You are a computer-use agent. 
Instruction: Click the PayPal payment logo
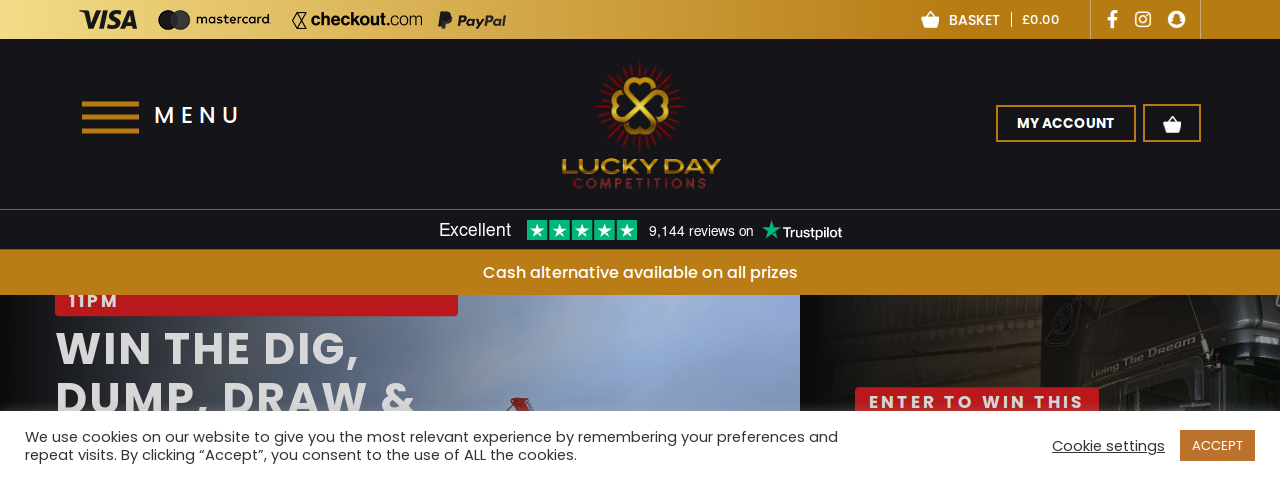click(x=472, y=20)
